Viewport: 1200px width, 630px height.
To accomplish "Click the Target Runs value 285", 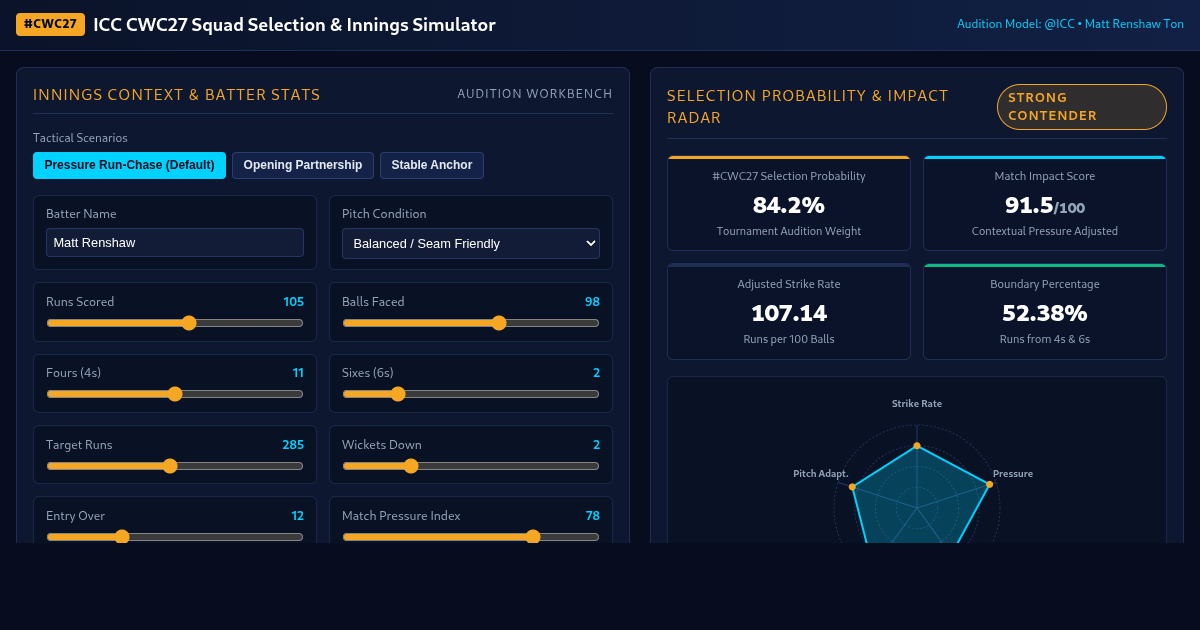I will tap(293, 445).
